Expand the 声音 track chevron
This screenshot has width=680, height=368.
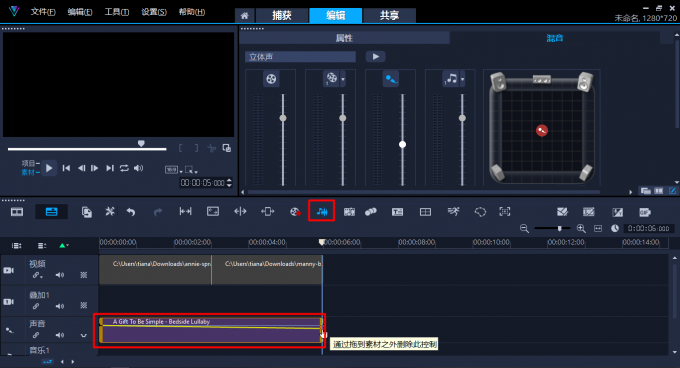pyautogui.click(x=83, y=335)
